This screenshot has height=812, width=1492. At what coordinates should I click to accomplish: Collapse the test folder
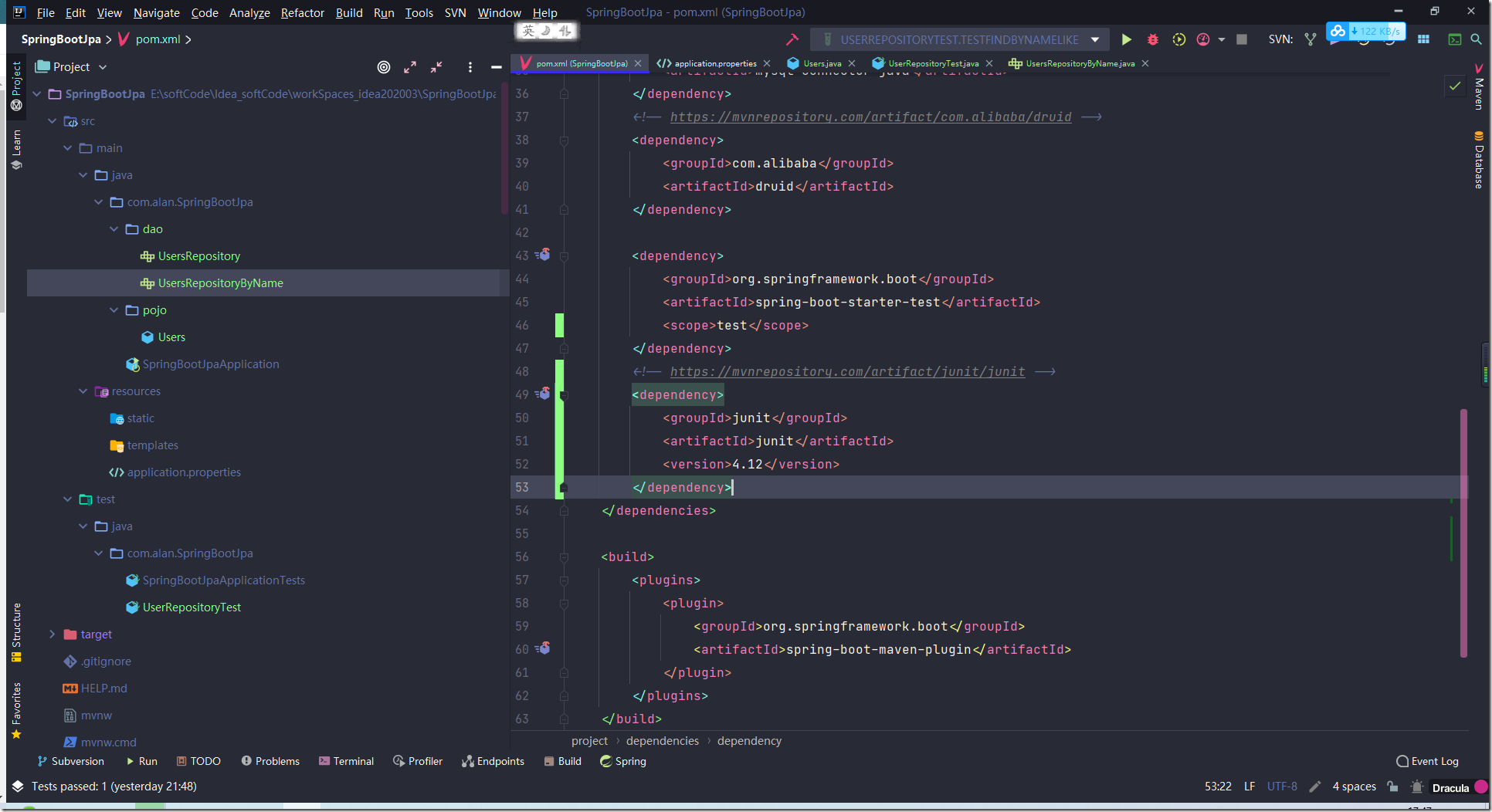68,499
